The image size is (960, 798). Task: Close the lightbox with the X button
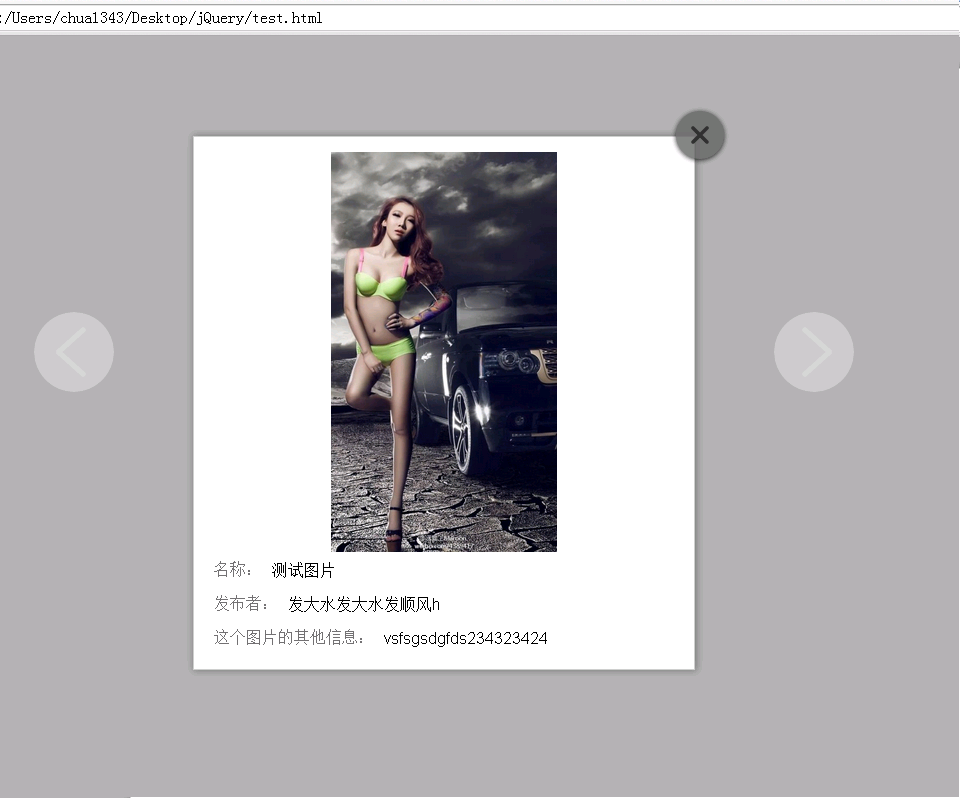coord(700,135)
